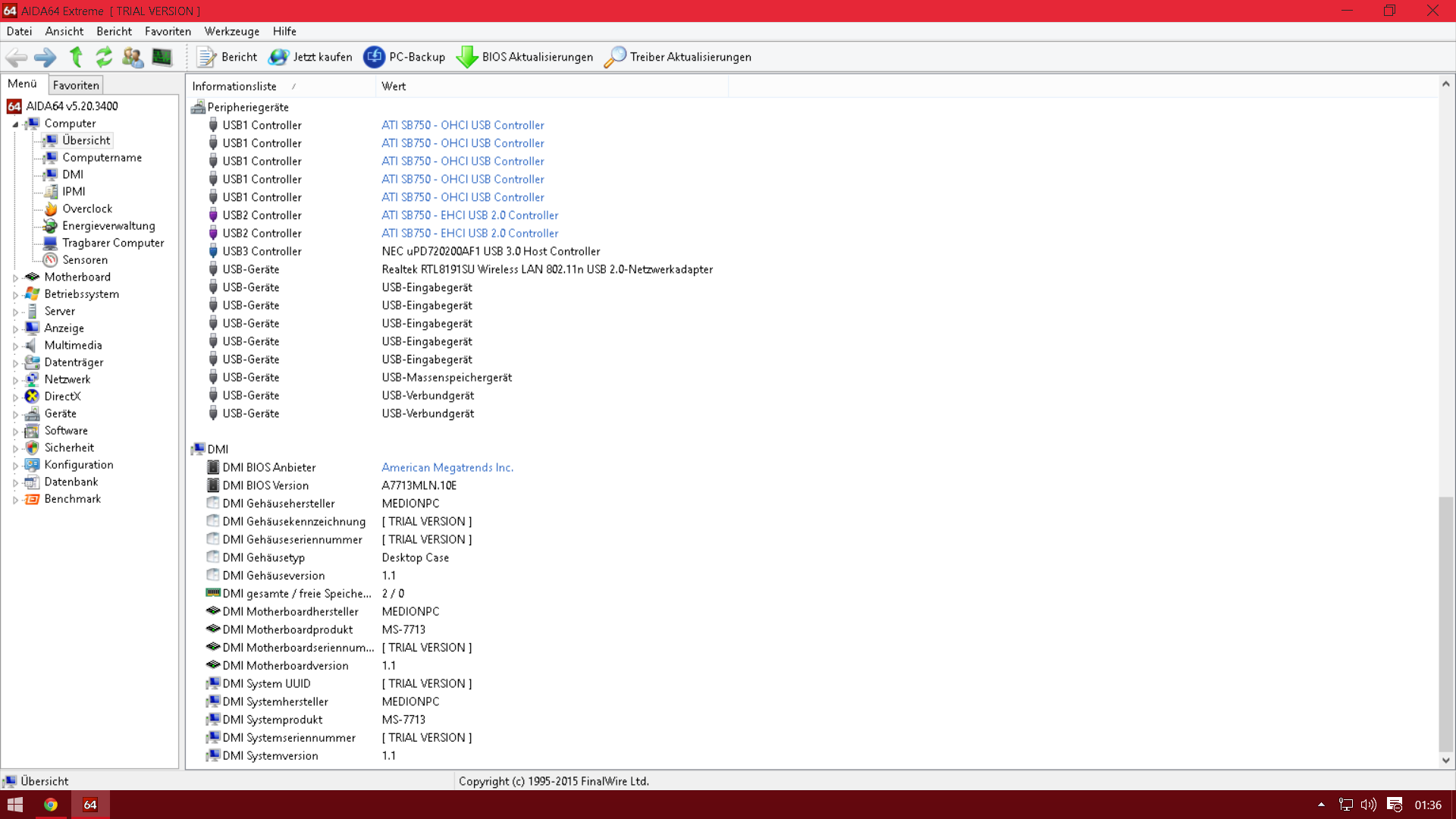Screen dimensions: 1456x819
Task: Open the Bericht menu
Action: click(114, 31)
